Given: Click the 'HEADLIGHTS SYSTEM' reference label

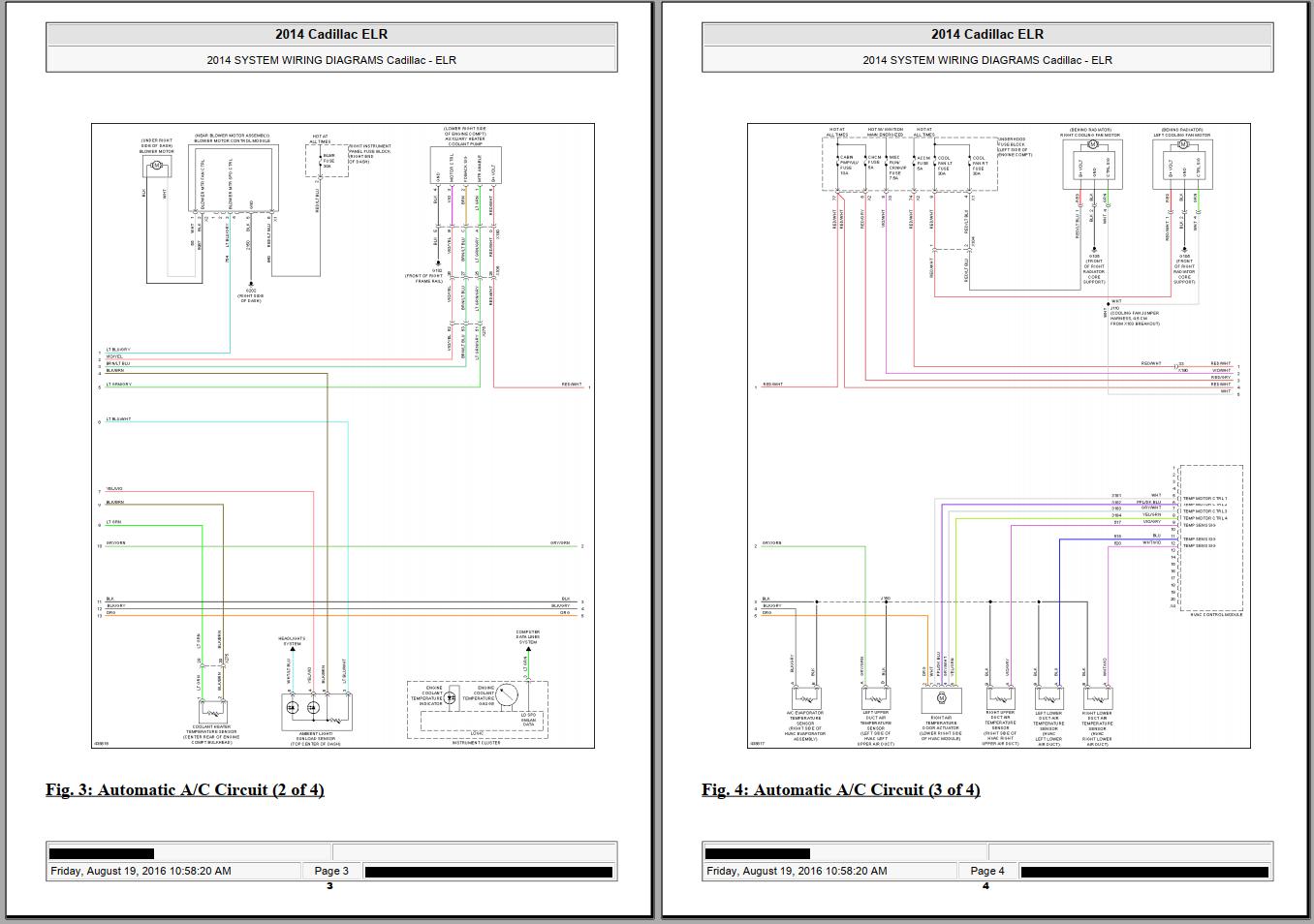Looking at the screenshot, I should click(292, 641).
